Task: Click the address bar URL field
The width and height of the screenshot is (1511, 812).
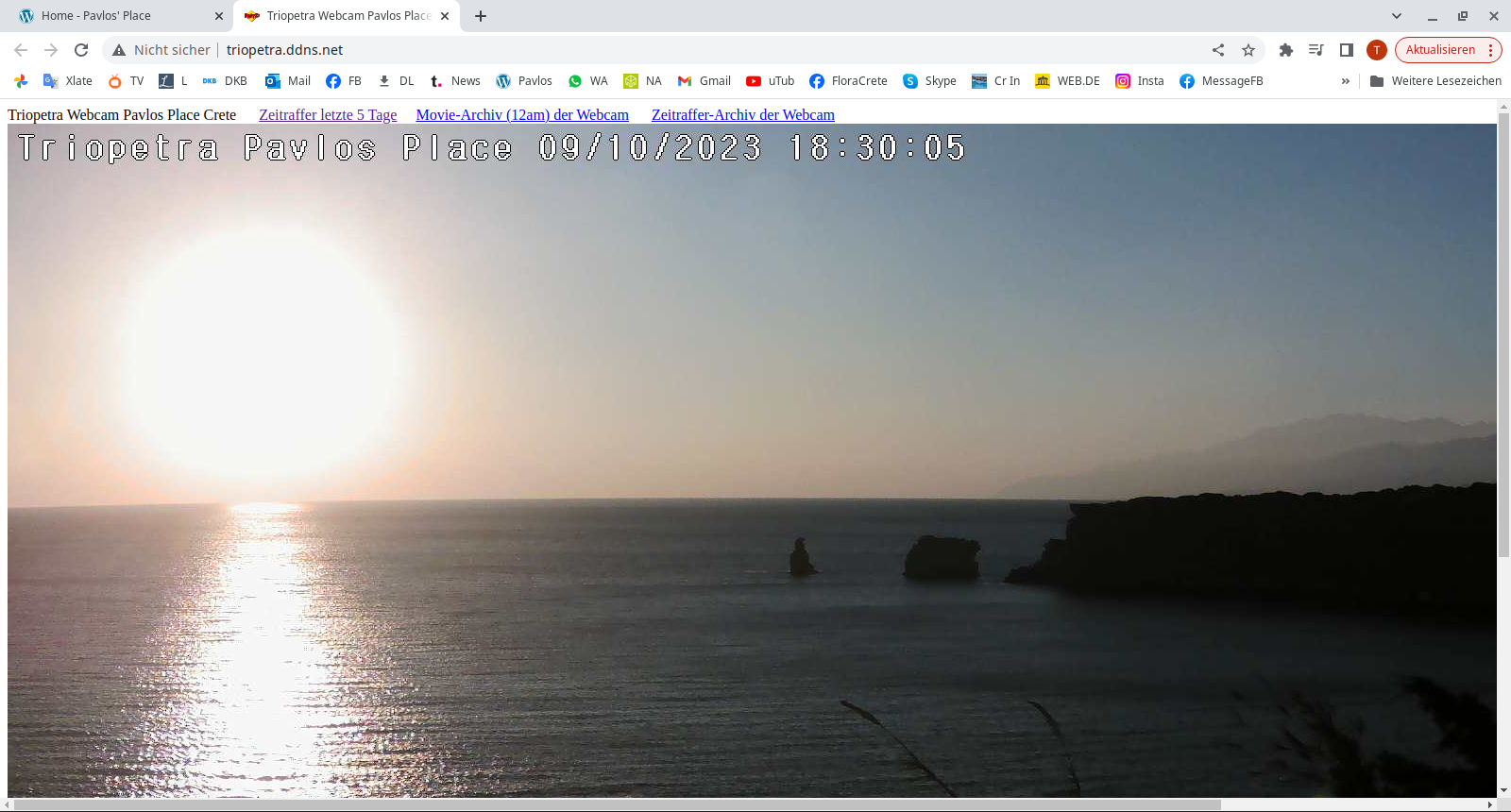Action: pos(661,50)
